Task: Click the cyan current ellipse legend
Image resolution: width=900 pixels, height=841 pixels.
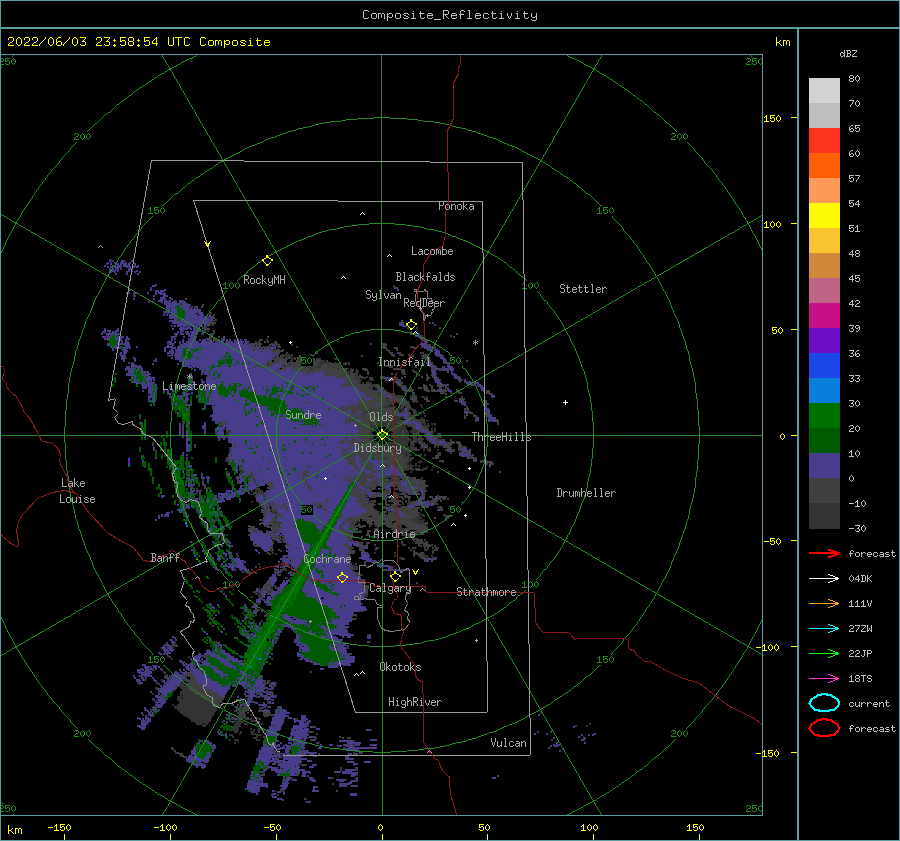Action: coord(825,703)
